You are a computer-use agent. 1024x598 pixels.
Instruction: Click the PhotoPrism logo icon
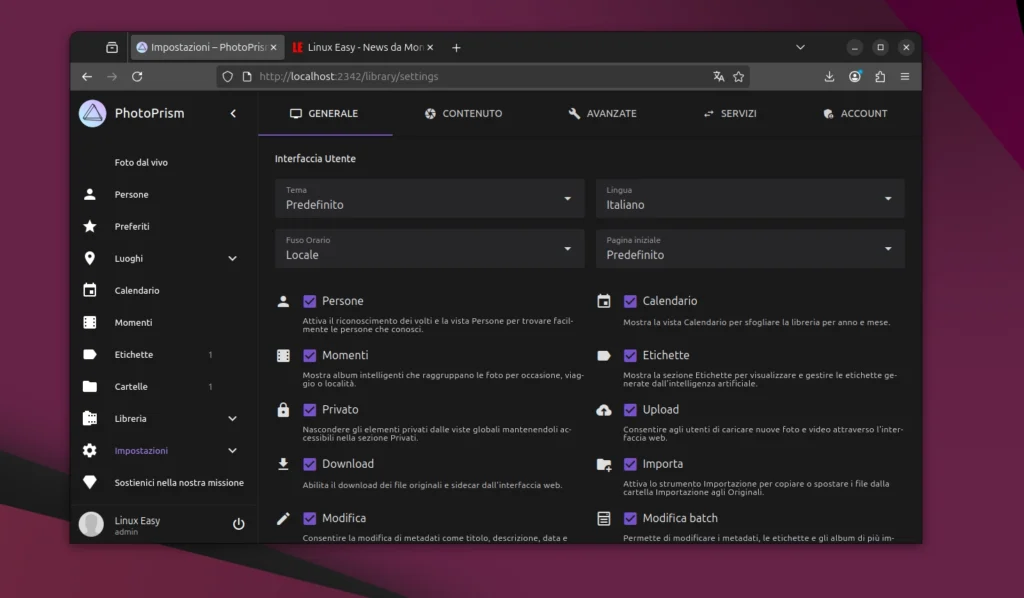(92, 114)
